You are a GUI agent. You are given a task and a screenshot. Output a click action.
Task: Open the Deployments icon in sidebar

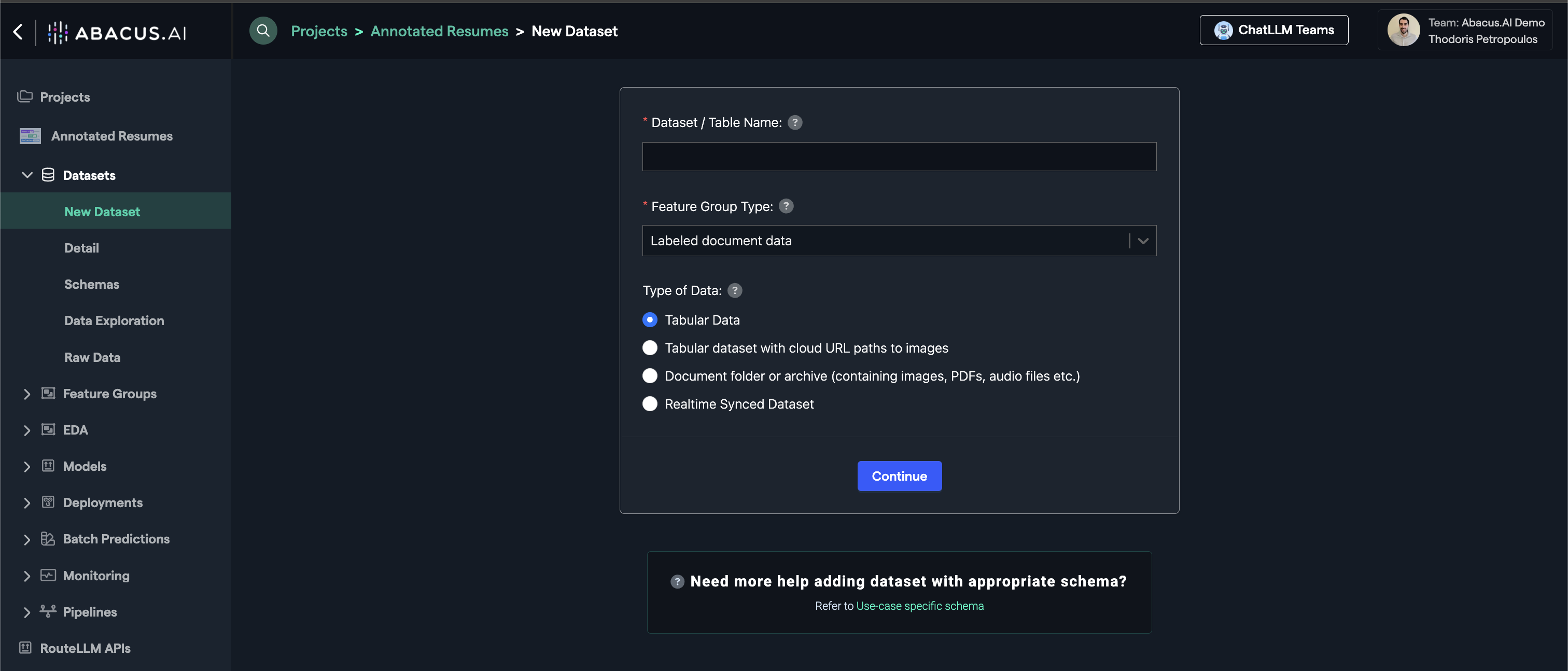point(48,502)
